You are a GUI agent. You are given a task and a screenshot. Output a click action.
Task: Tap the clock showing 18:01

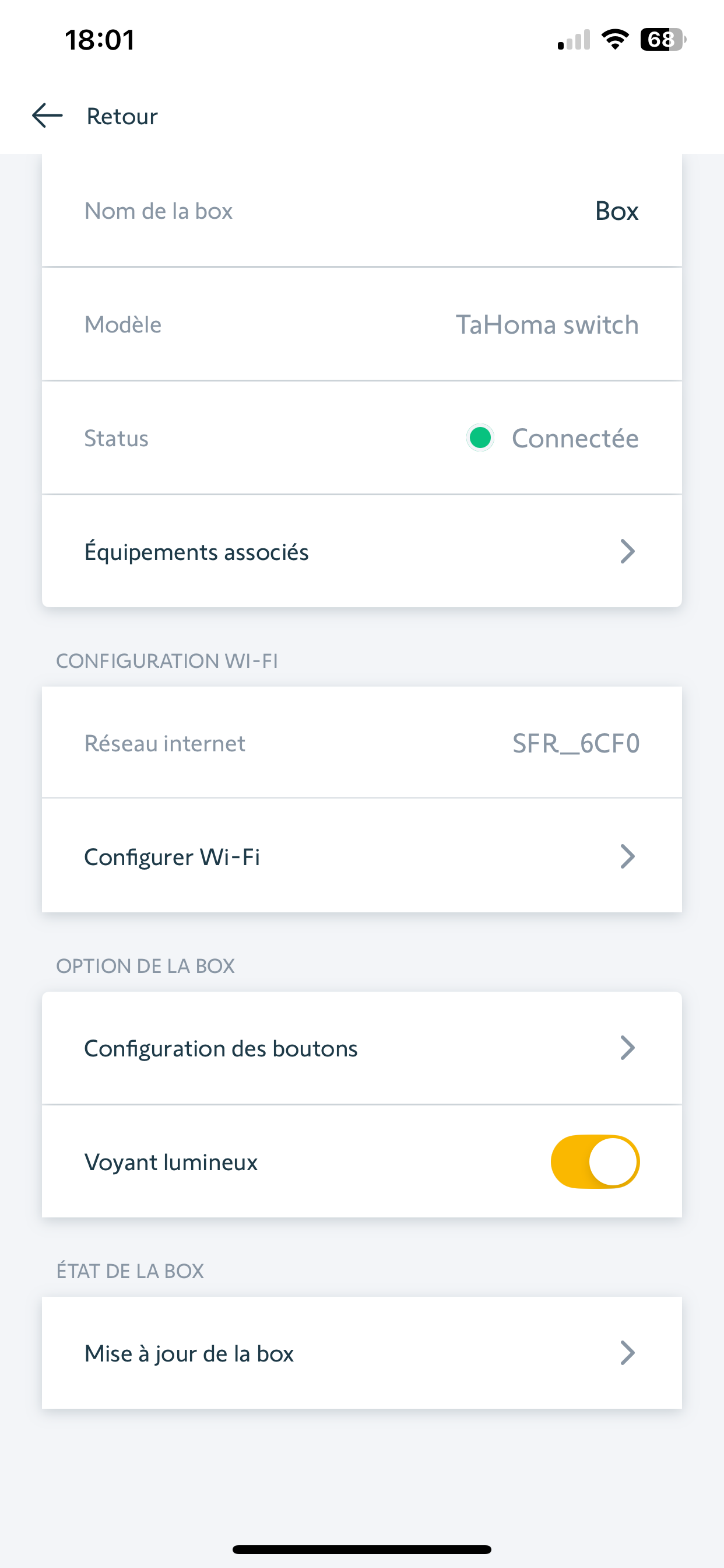tap(100, 40)
